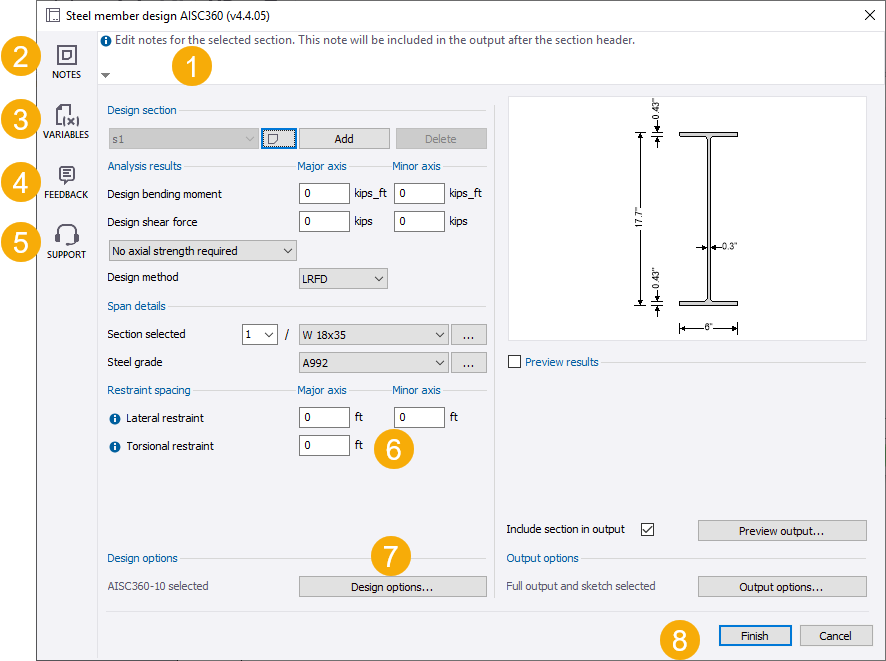Screen dimensions: 886x661
Task: Open the Design method LRFD dropdown
Action: [x=343, y=278]
